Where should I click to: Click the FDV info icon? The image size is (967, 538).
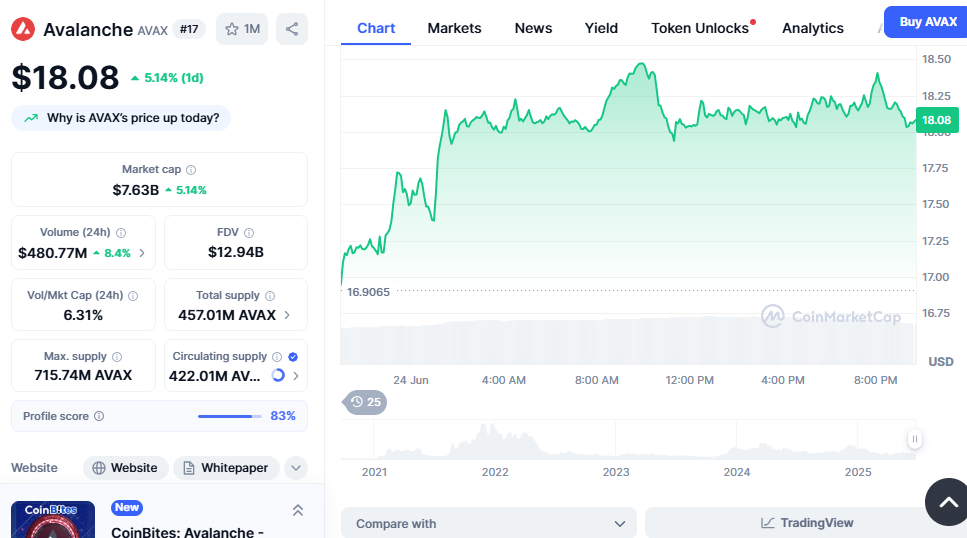pyautogui.click(x=249, y=233)
